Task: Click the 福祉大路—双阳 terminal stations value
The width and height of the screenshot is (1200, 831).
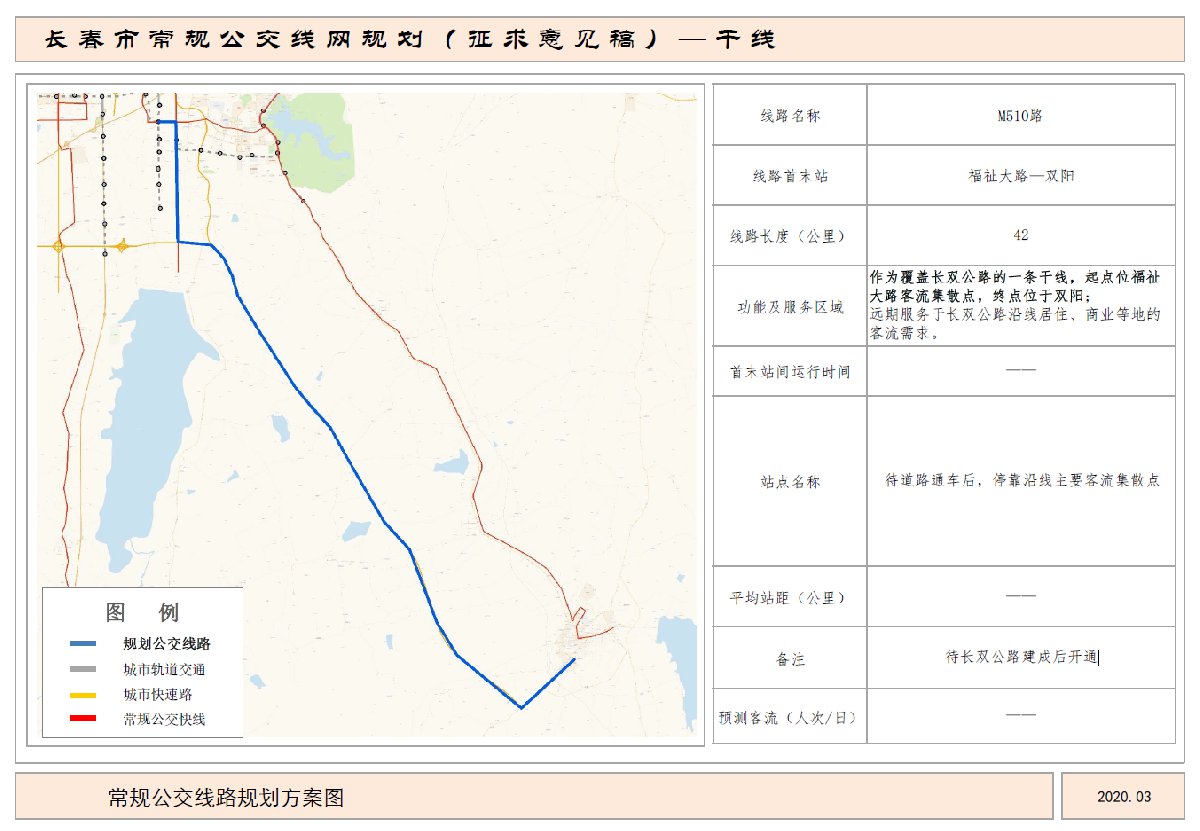Action: tap(1020, 175)
